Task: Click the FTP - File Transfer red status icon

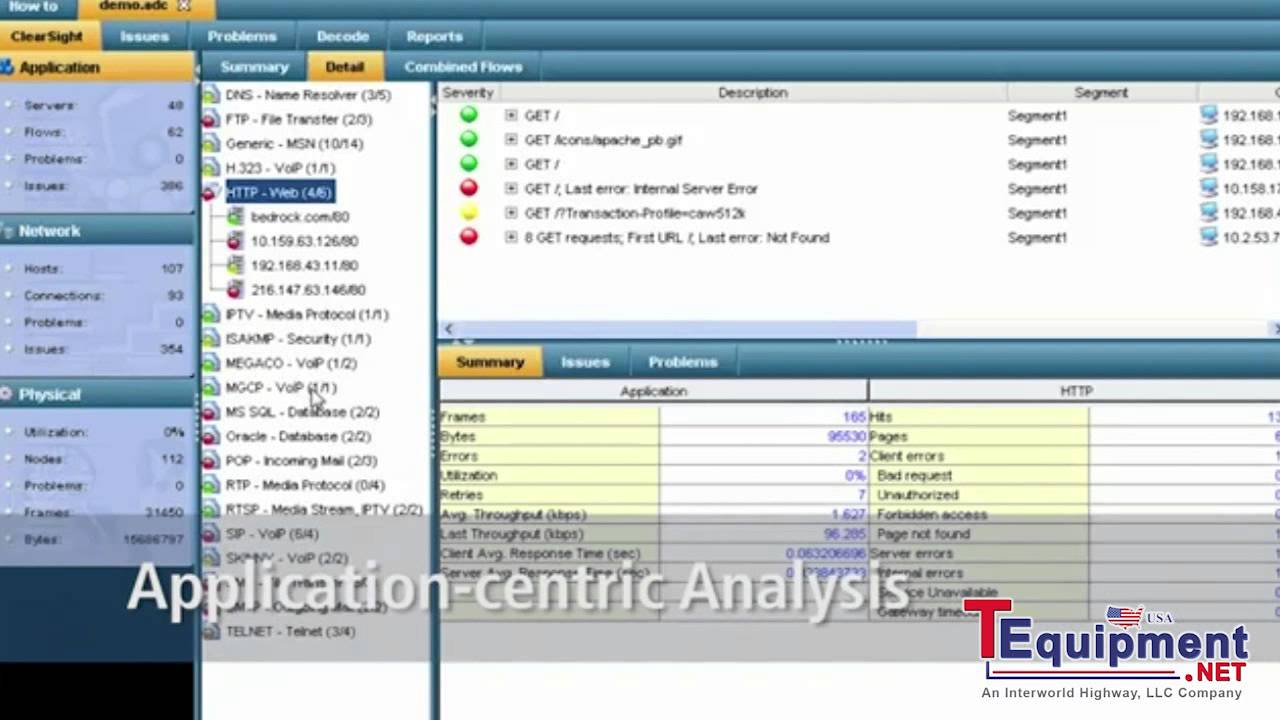Action: (x=210, y=119)
